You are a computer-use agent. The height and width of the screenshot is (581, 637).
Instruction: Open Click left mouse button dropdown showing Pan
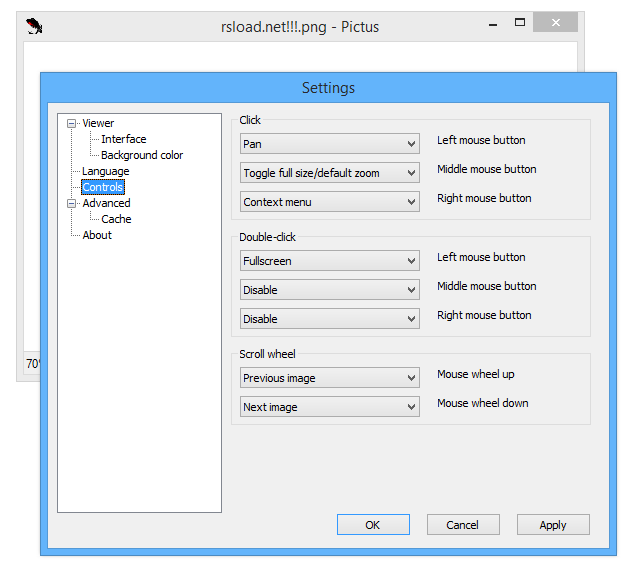click(x=329, y=144)
